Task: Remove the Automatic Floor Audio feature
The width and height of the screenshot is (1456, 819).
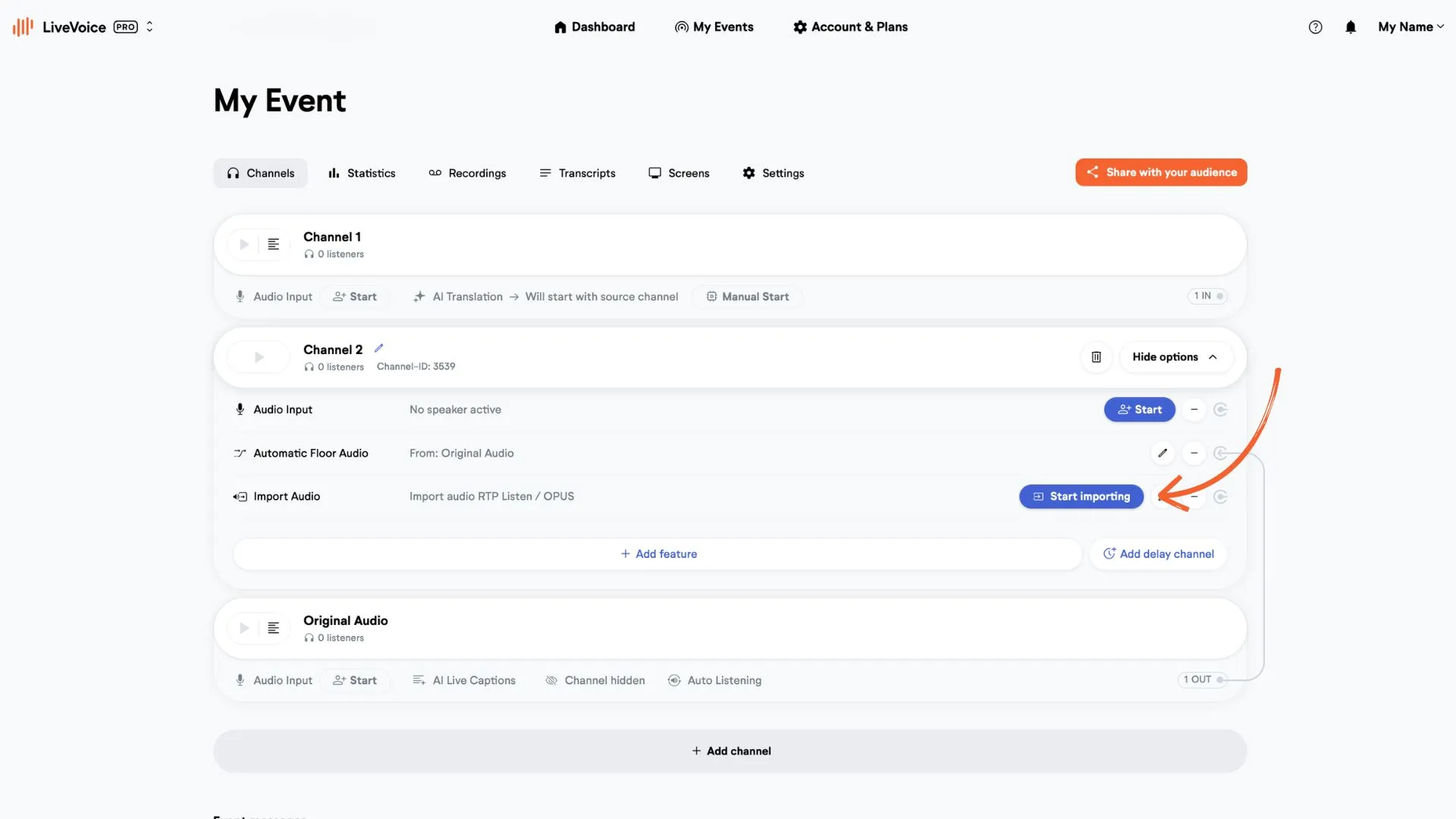Action: pyautogui.click(x=1194, y=453)
